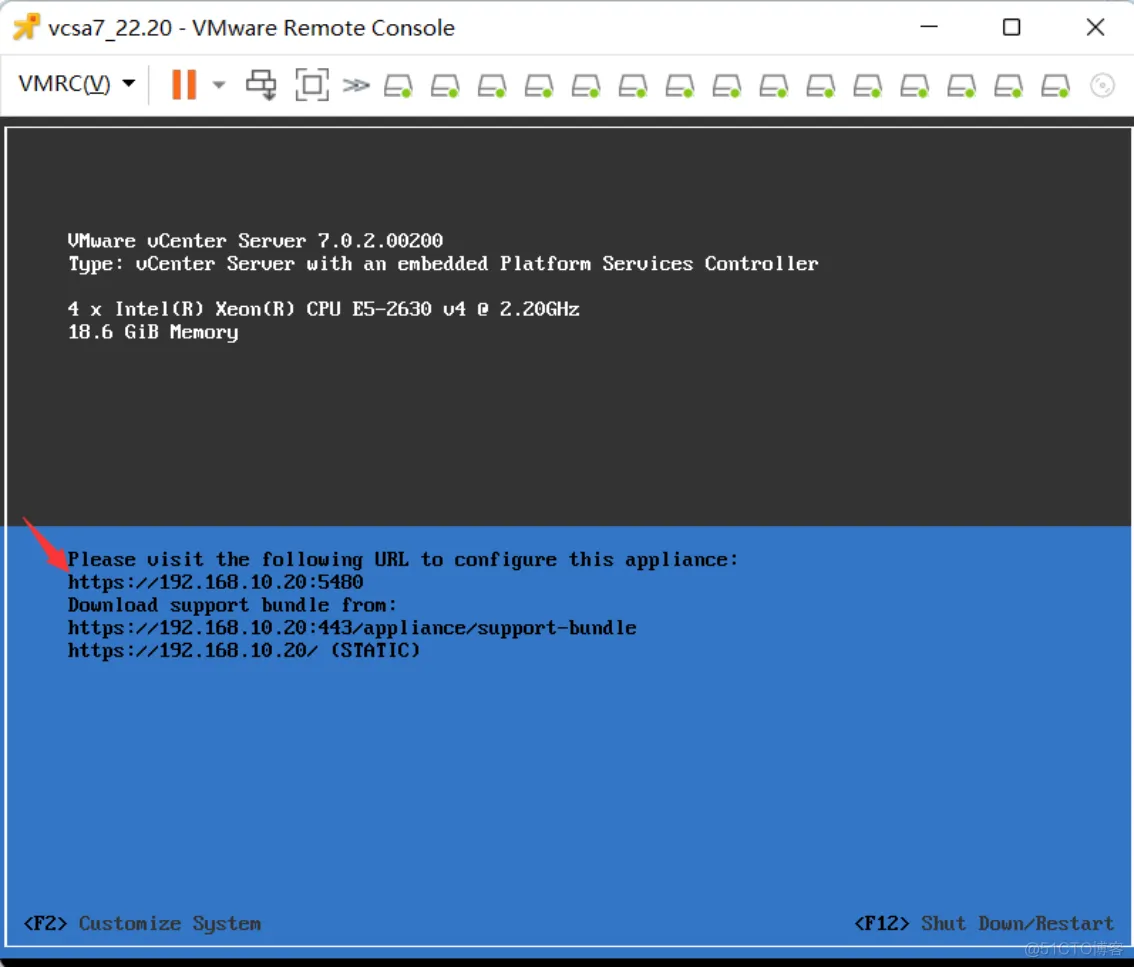
Task: Enter full screen mode
Action: pyautogui.click(x=312, y=85)
